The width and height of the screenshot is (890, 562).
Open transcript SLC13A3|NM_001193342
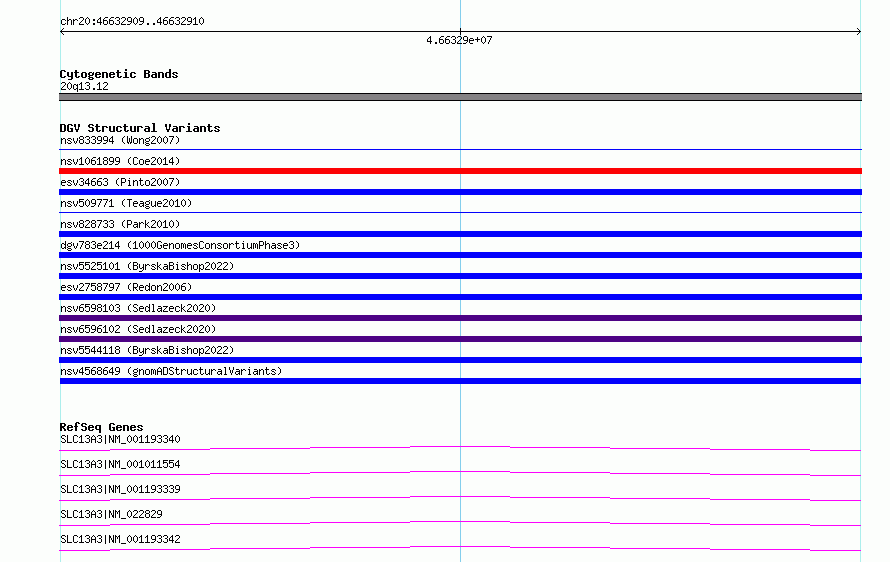[x=120, y=539]
